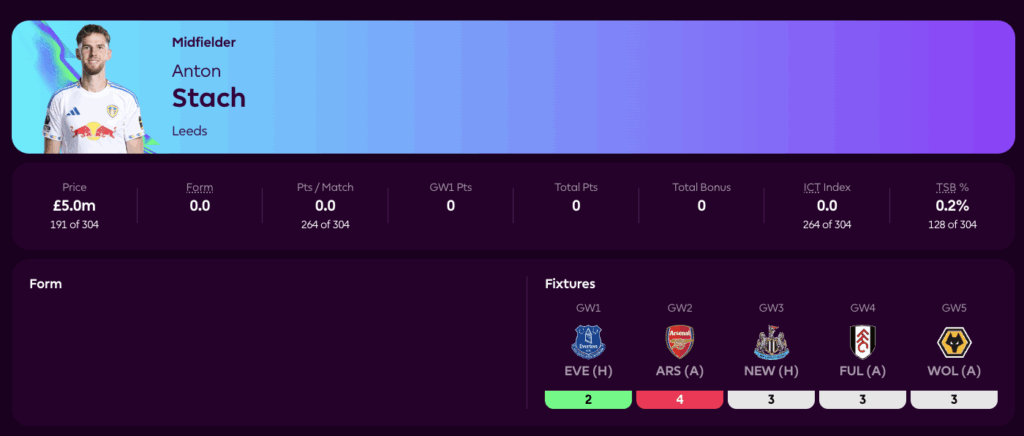Click the Fulham club crest icon
The image size is (1024, 436).
862,341
